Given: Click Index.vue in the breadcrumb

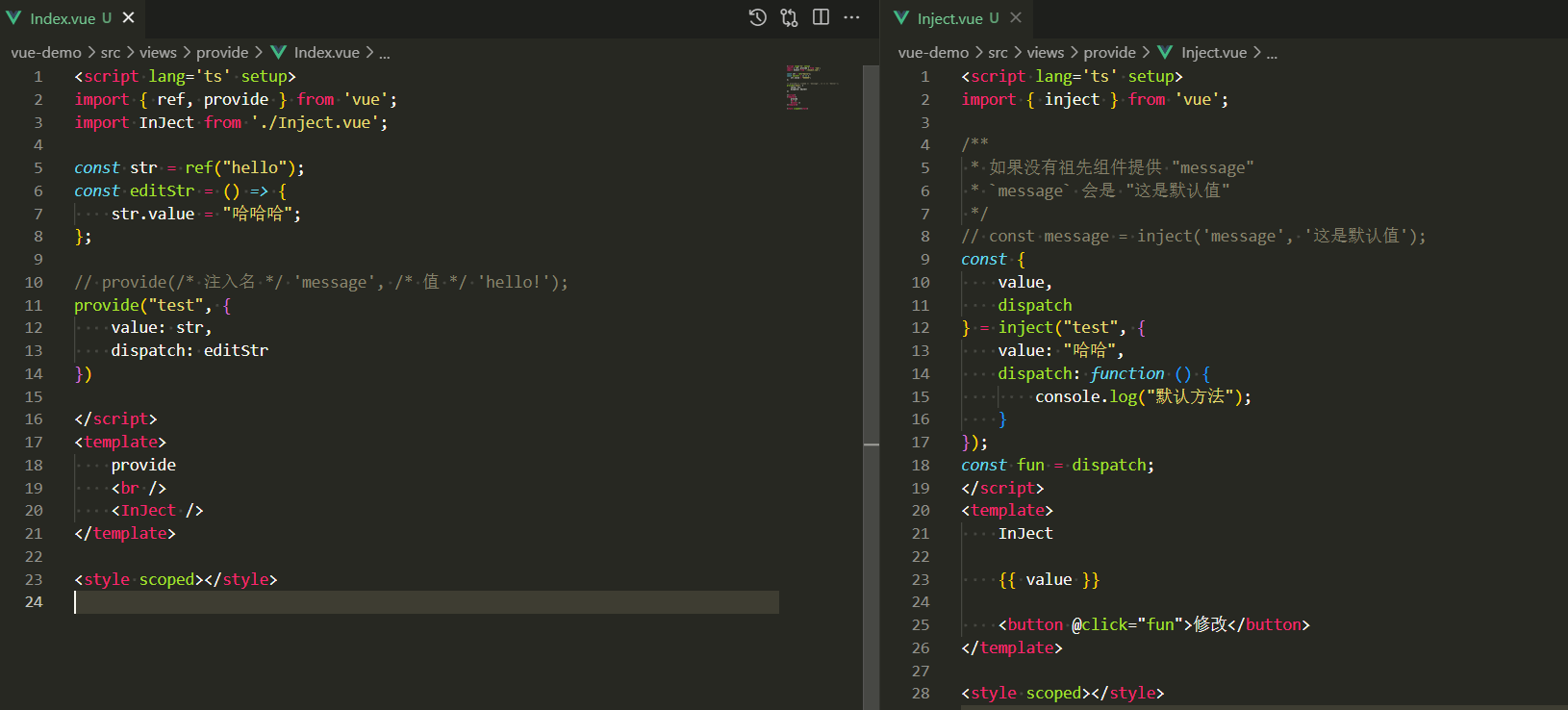Looking at the screenshot, I should click(x=326, y=53).
